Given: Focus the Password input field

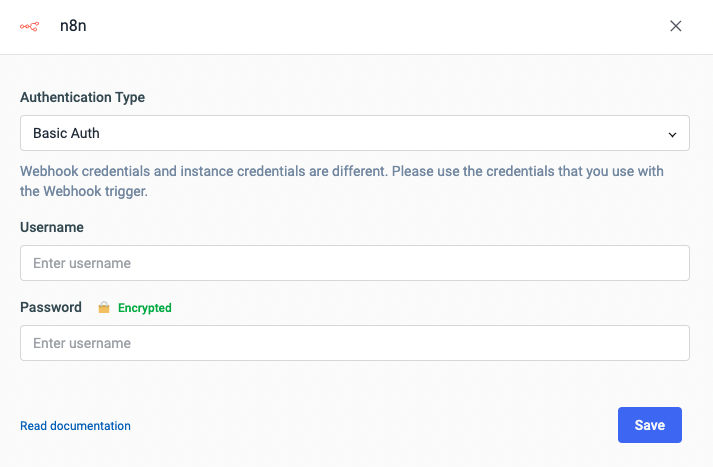Looking at the screenshot, I should pyautogui.click(x=354, y=343).
